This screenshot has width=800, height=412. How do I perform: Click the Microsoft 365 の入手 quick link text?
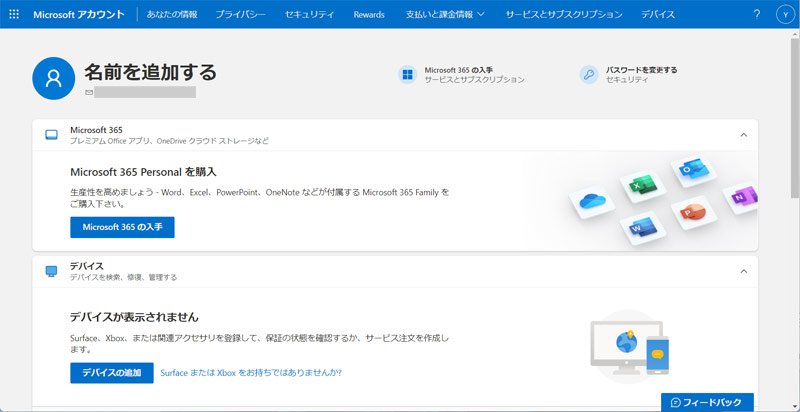458,70
